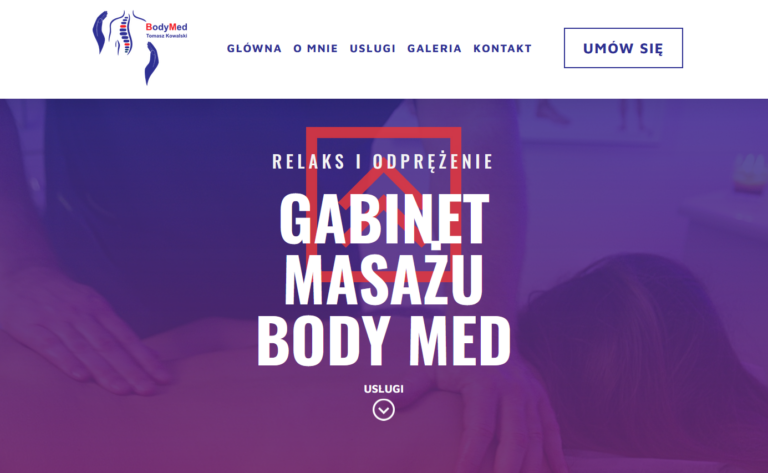Follow the Uslugi link below the headline
This screenshot has width=768, height=473.
[384, 389]
